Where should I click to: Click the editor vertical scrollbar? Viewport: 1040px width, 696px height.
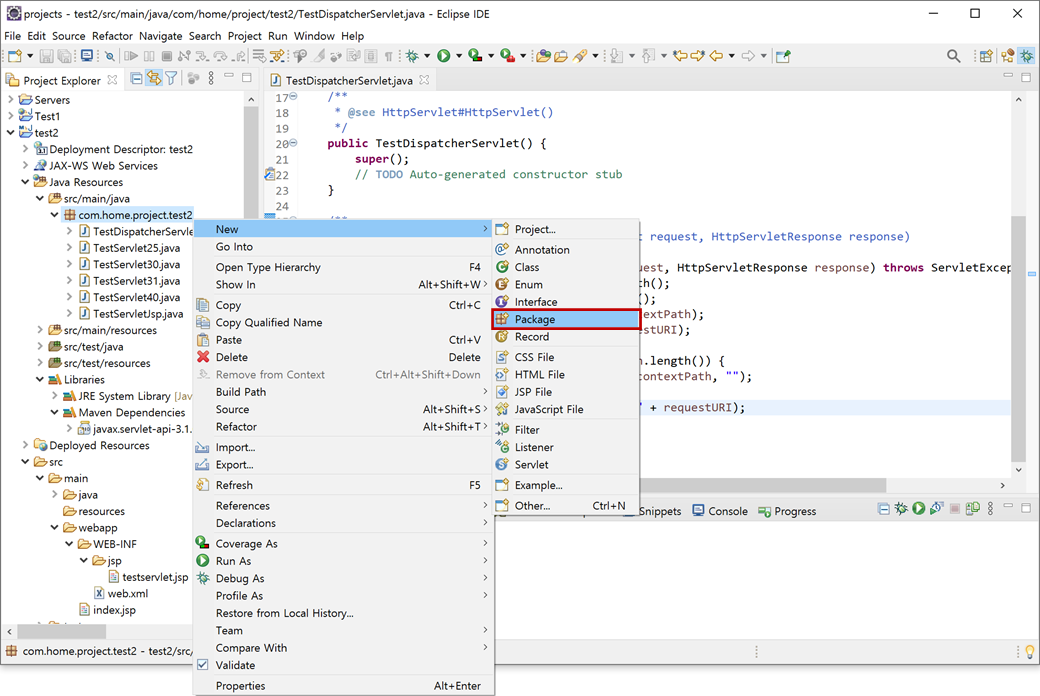point(1018,338)
